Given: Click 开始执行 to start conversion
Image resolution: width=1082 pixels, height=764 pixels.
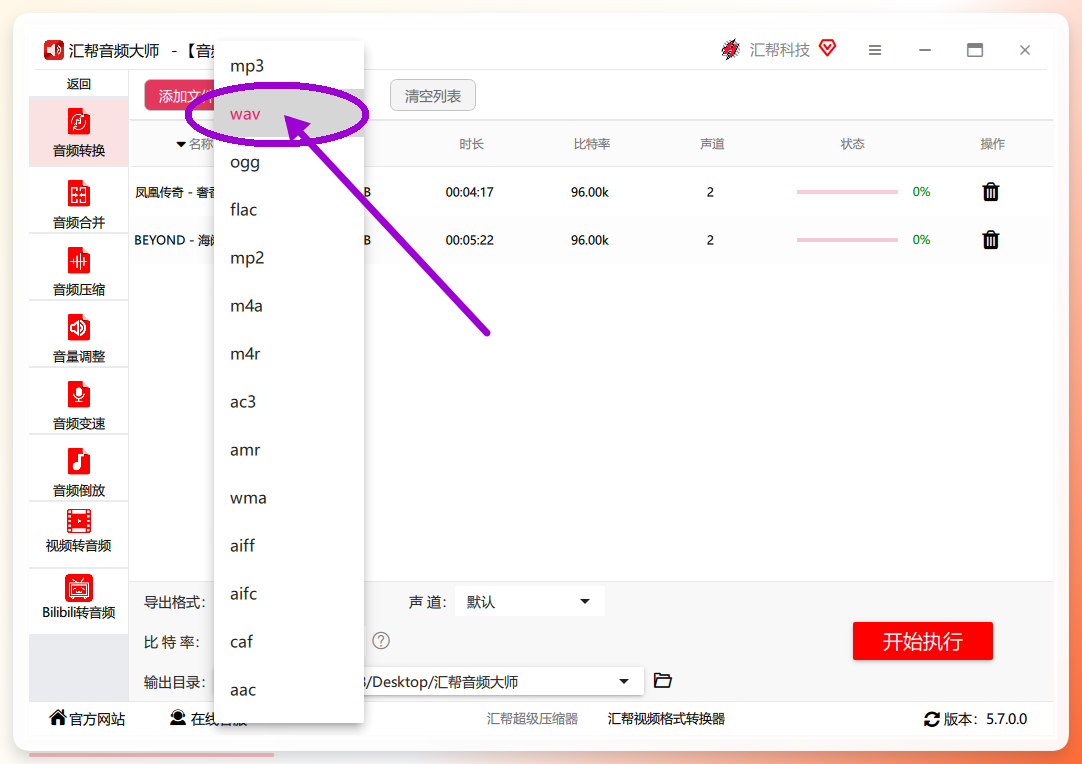Looking at the screenshot, I should pos(923,641).
